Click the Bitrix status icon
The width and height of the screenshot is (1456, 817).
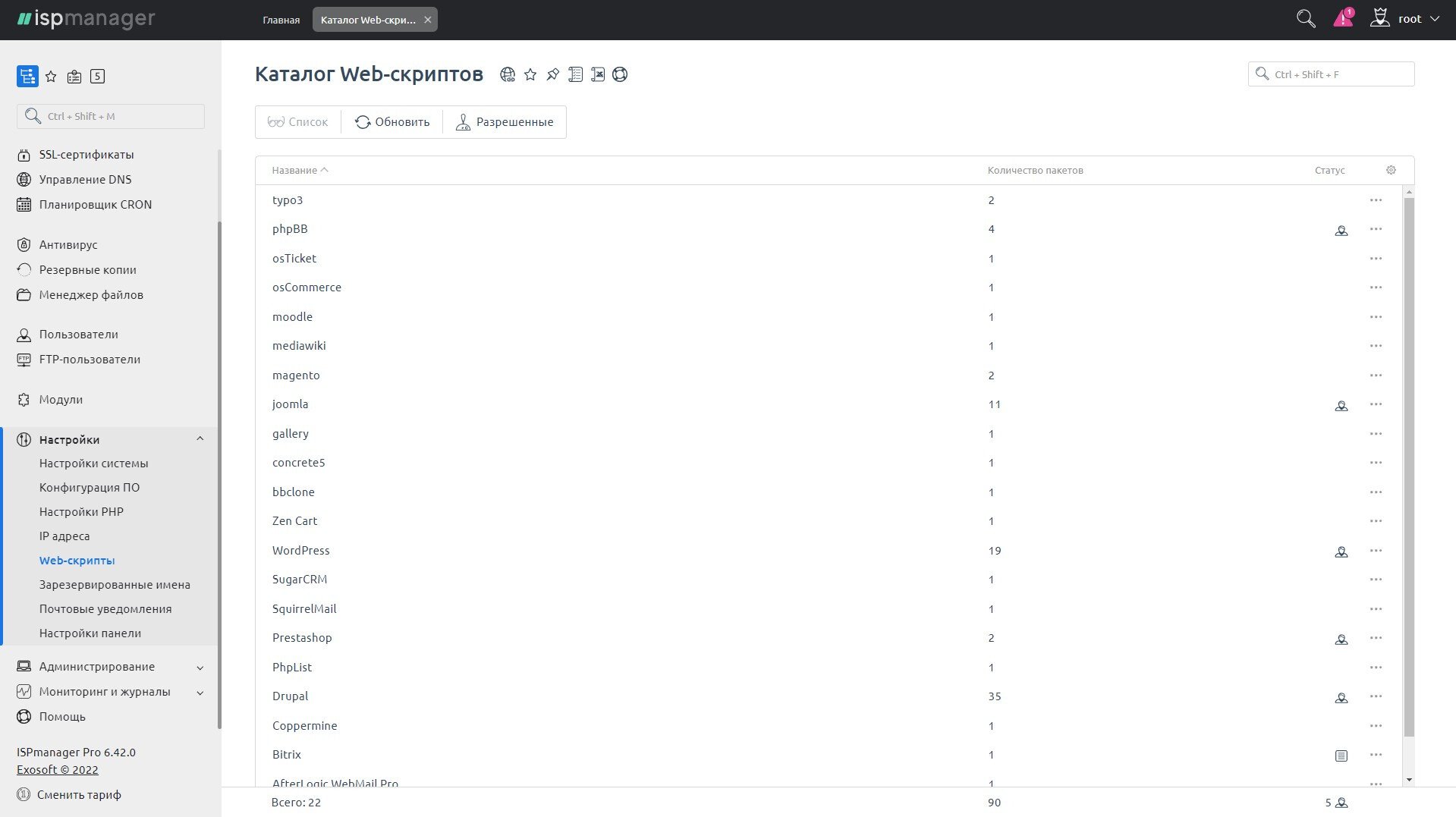[x=1341, y=756]
